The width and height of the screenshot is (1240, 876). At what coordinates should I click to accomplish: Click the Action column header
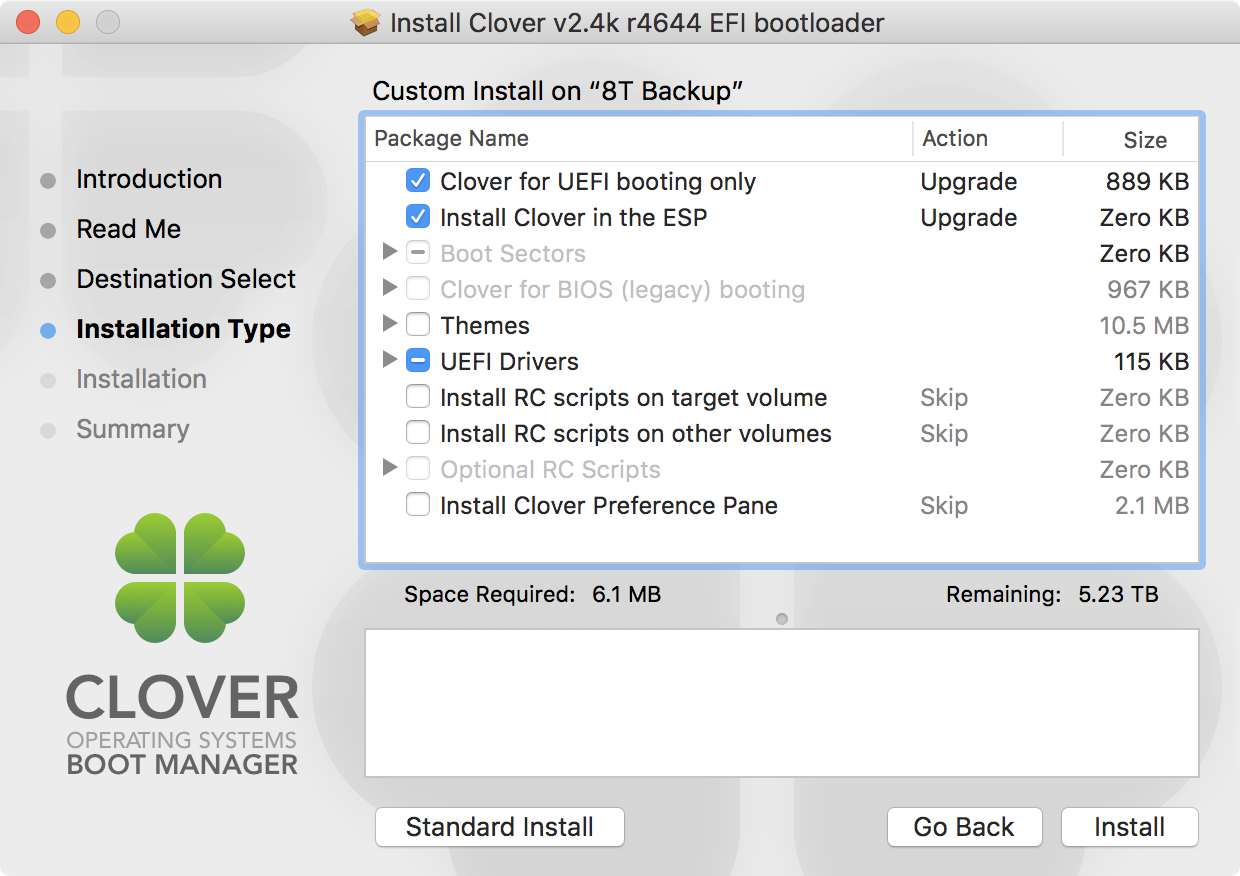pos(988,139)
